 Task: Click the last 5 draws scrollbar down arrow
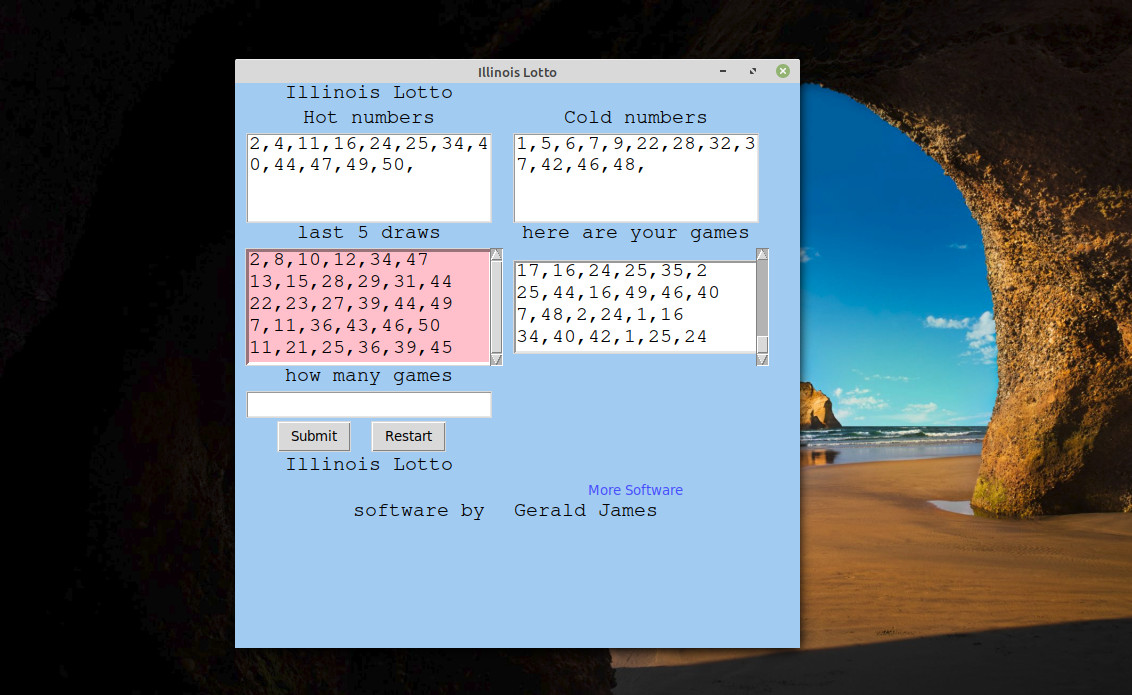pos(497,359)
